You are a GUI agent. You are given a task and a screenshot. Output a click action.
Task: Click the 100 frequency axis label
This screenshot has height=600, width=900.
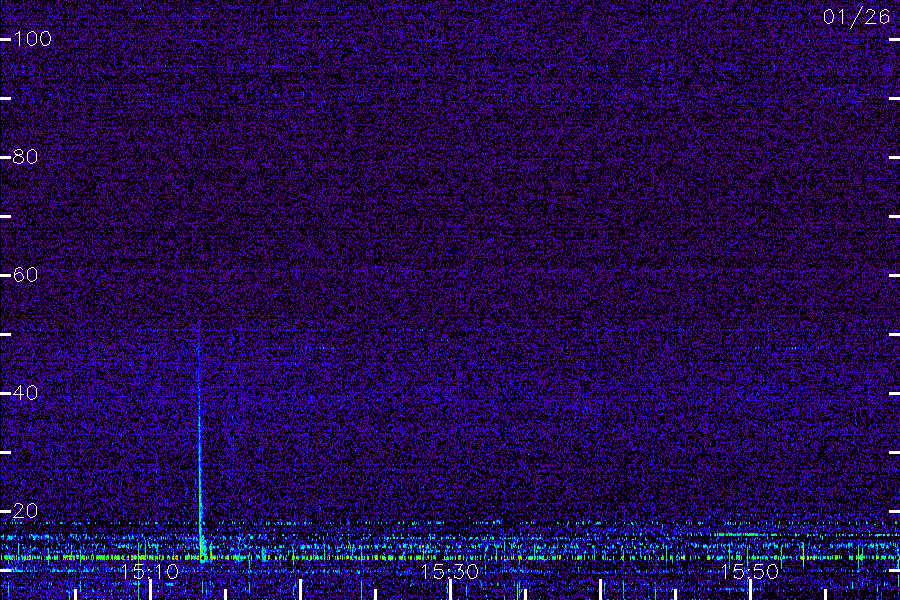[x=32, y=39]
